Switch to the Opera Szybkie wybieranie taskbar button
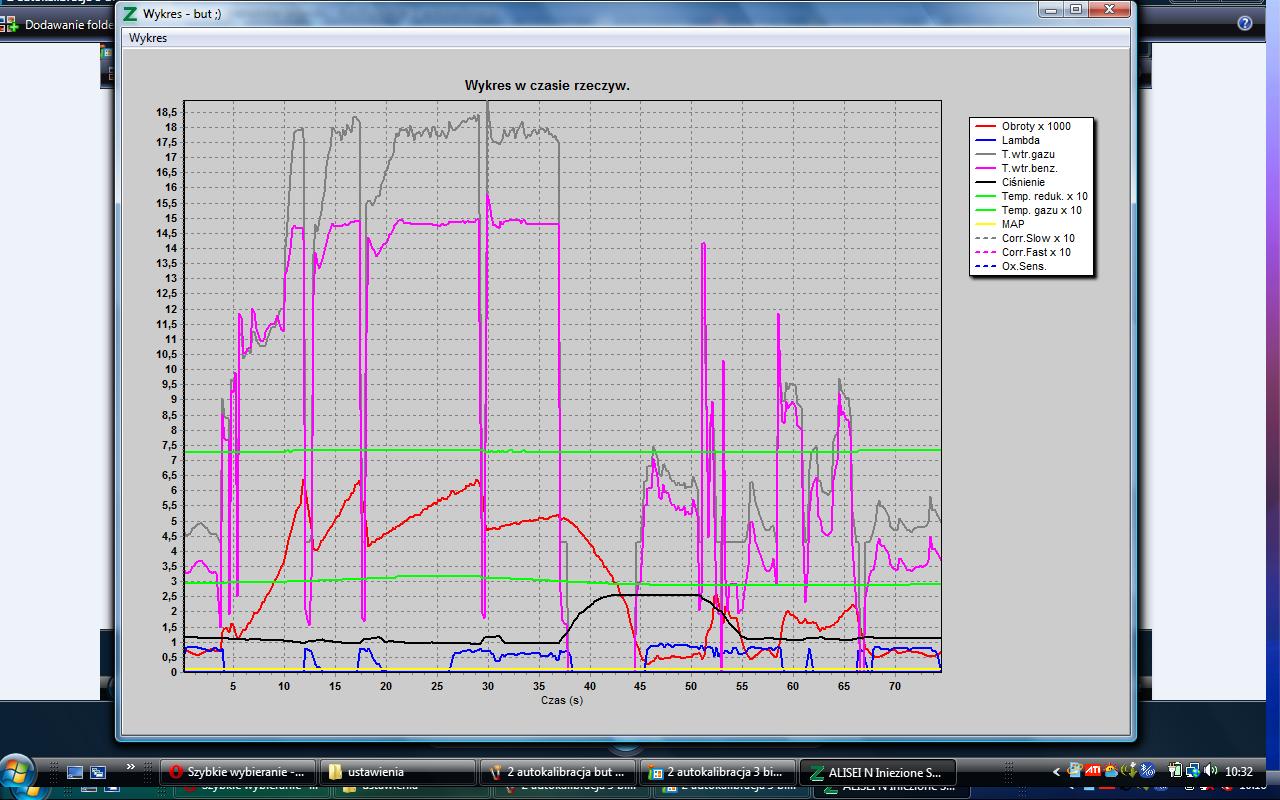 238,772
